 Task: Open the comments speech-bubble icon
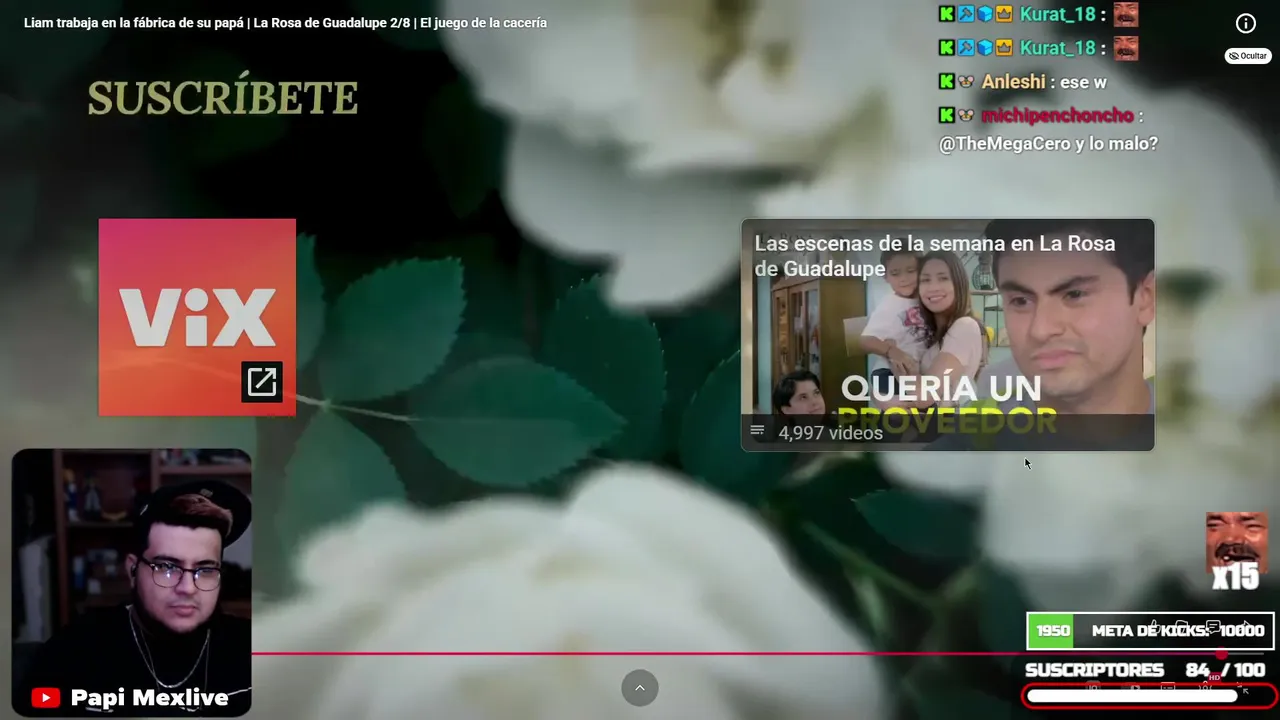1213,629
